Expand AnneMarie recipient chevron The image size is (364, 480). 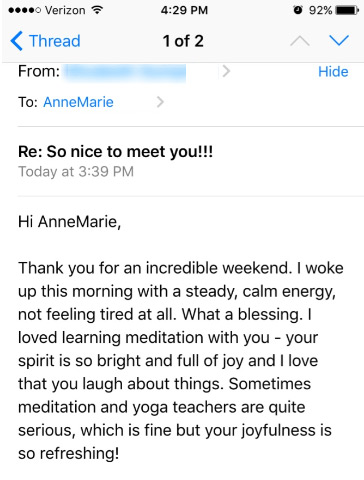point(160,102)
